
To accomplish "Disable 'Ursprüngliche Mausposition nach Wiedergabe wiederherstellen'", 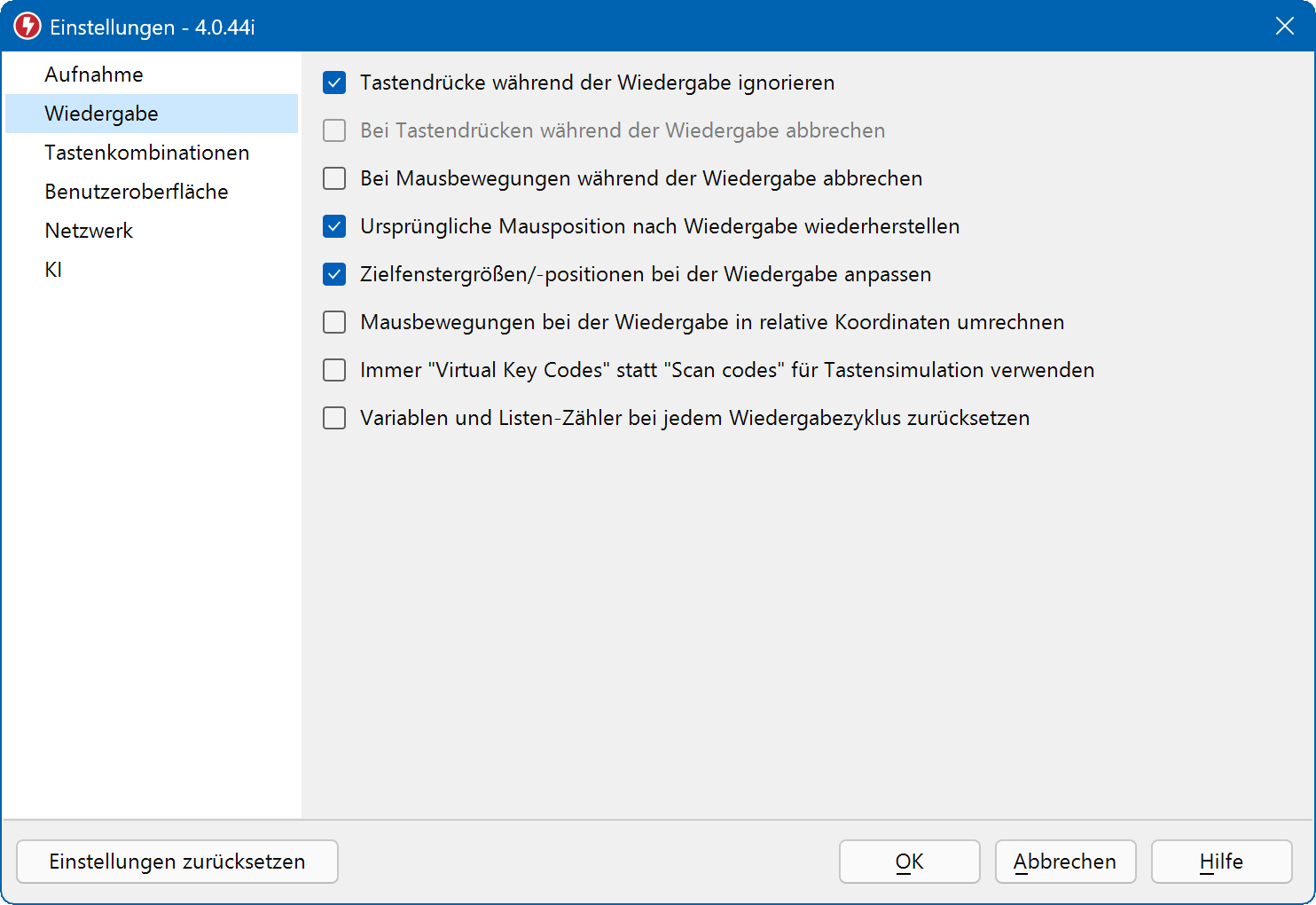I will (334, 226).
